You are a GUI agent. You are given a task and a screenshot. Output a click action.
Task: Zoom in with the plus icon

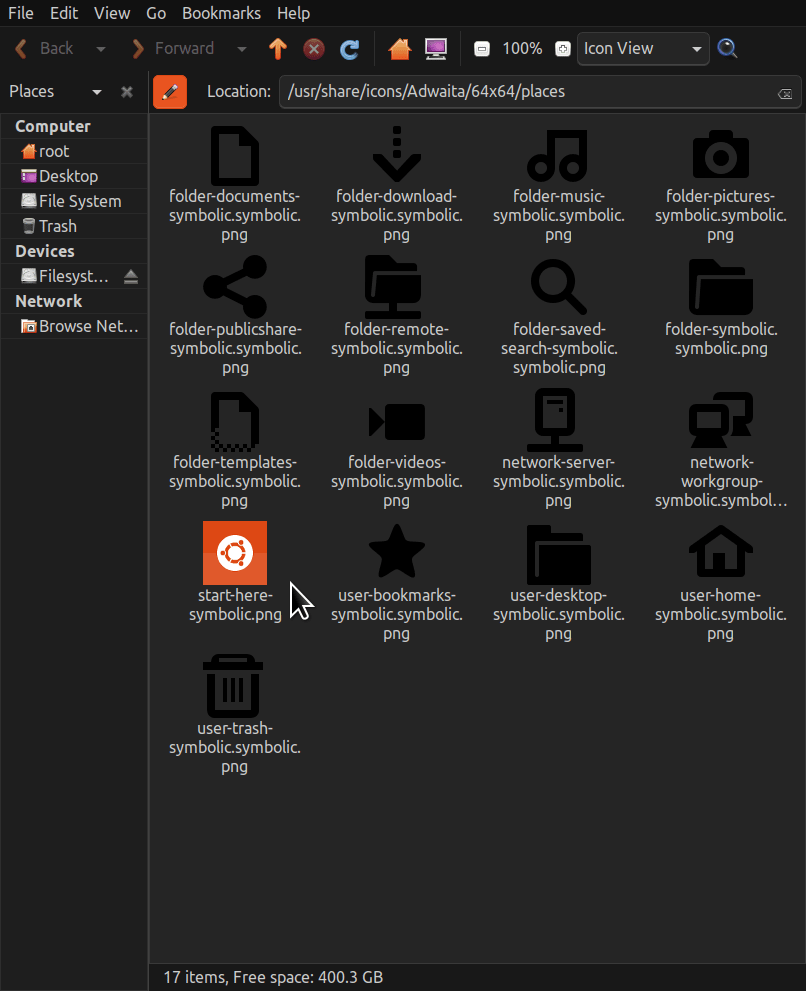[x=563, y=49]
